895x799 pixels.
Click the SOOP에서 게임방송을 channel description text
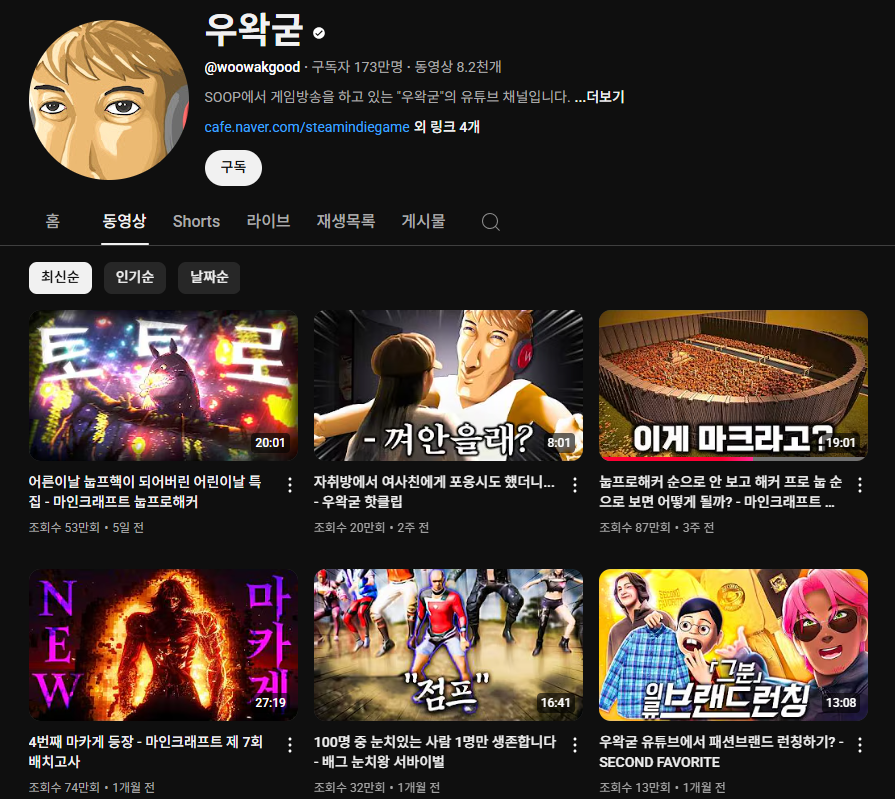coord(387,97)
